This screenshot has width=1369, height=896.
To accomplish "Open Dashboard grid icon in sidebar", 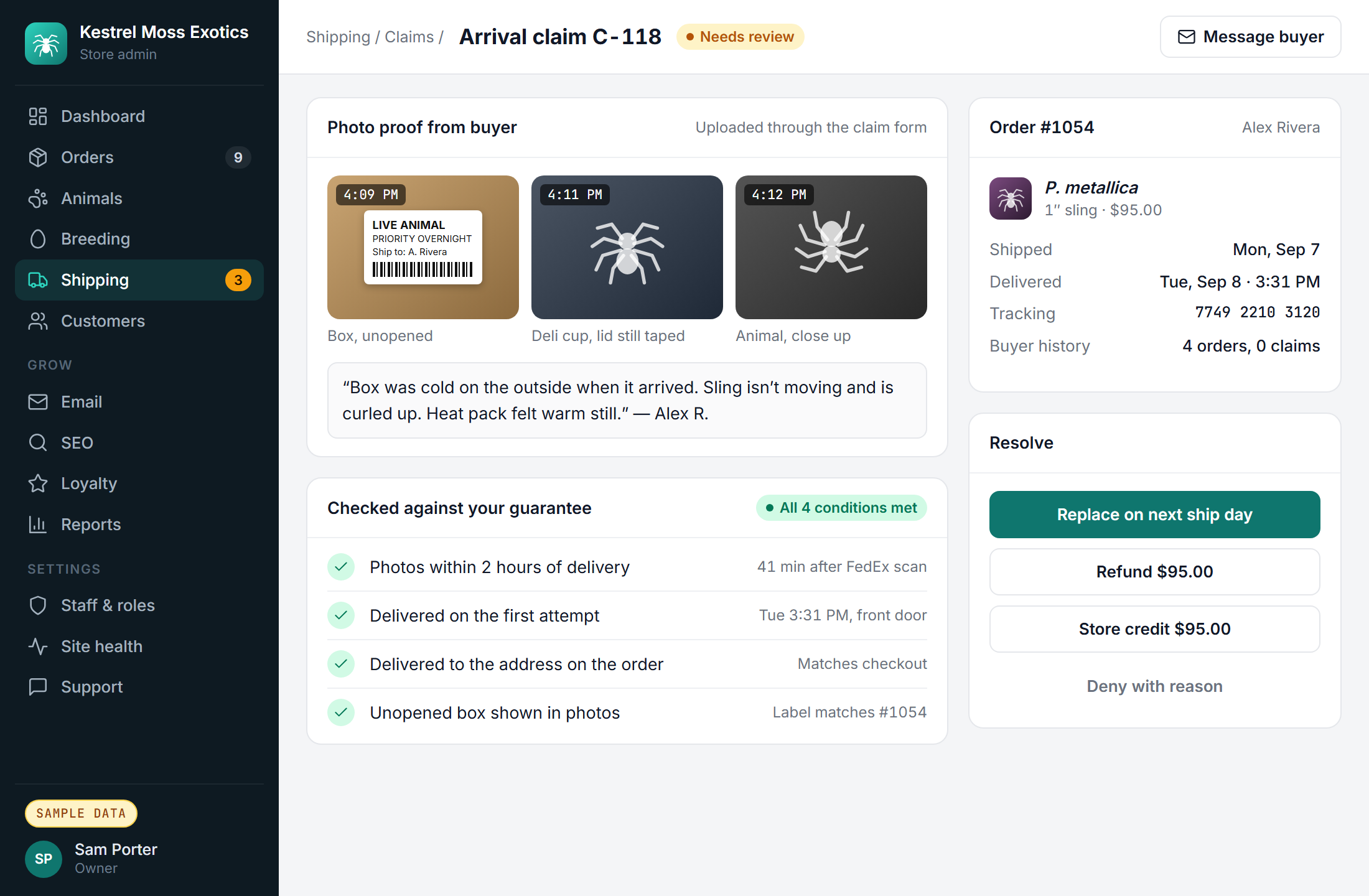I will [x=38, y=116].
